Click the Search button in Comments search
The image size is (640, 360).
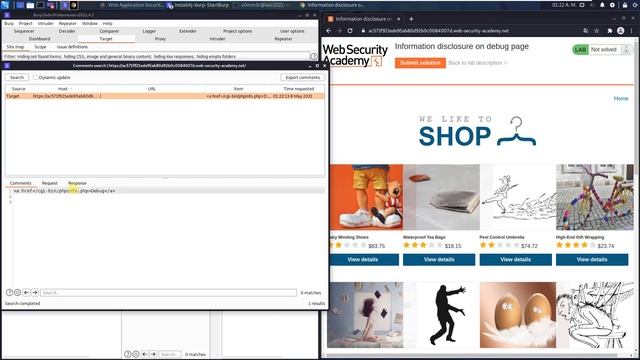coord(17,77)
